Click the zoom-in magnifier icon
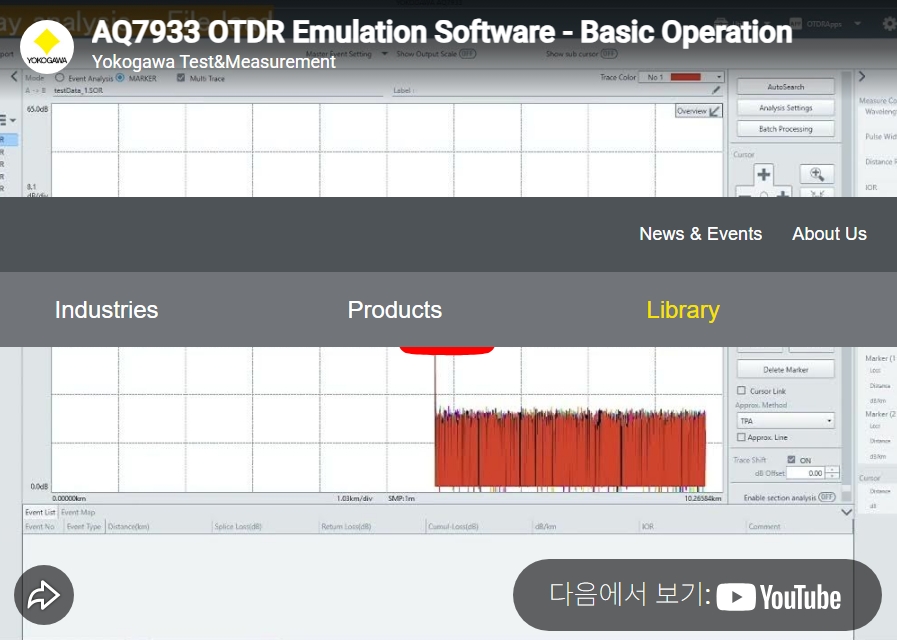897x640 pixels. pos(816,174)
